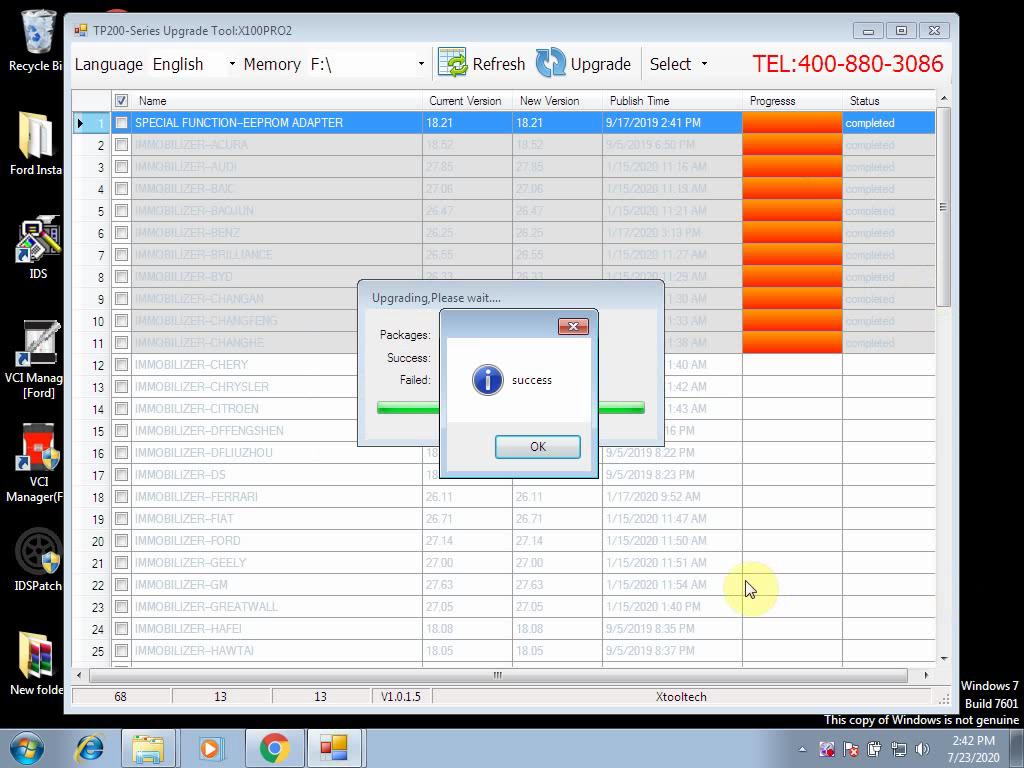Open Recycle Bin desktop icon
The width and height of the screenshot is (1024, 768).
37,40
